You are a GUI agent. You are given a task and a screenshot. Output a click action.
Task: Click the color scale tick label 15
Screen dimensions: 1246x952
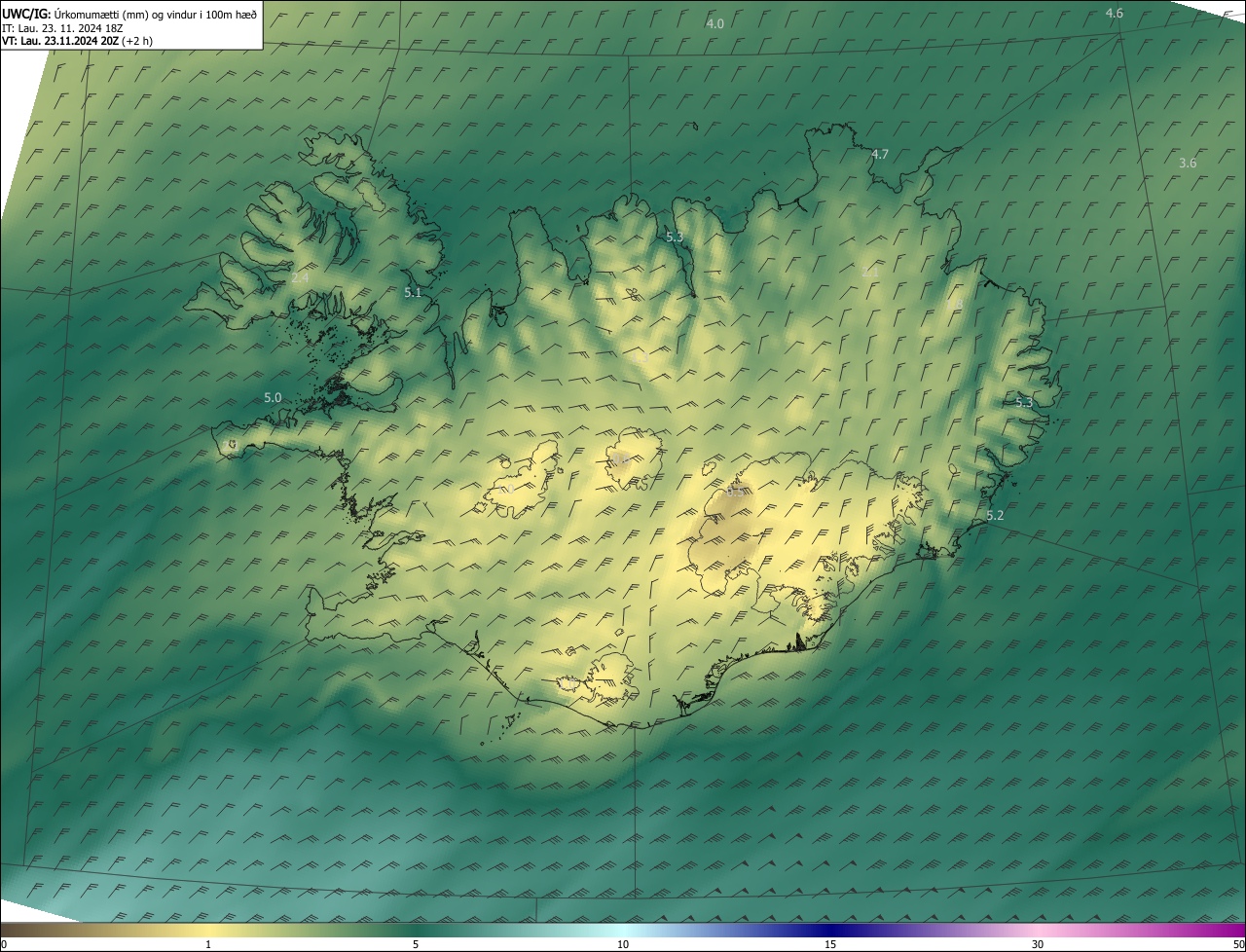830,944
